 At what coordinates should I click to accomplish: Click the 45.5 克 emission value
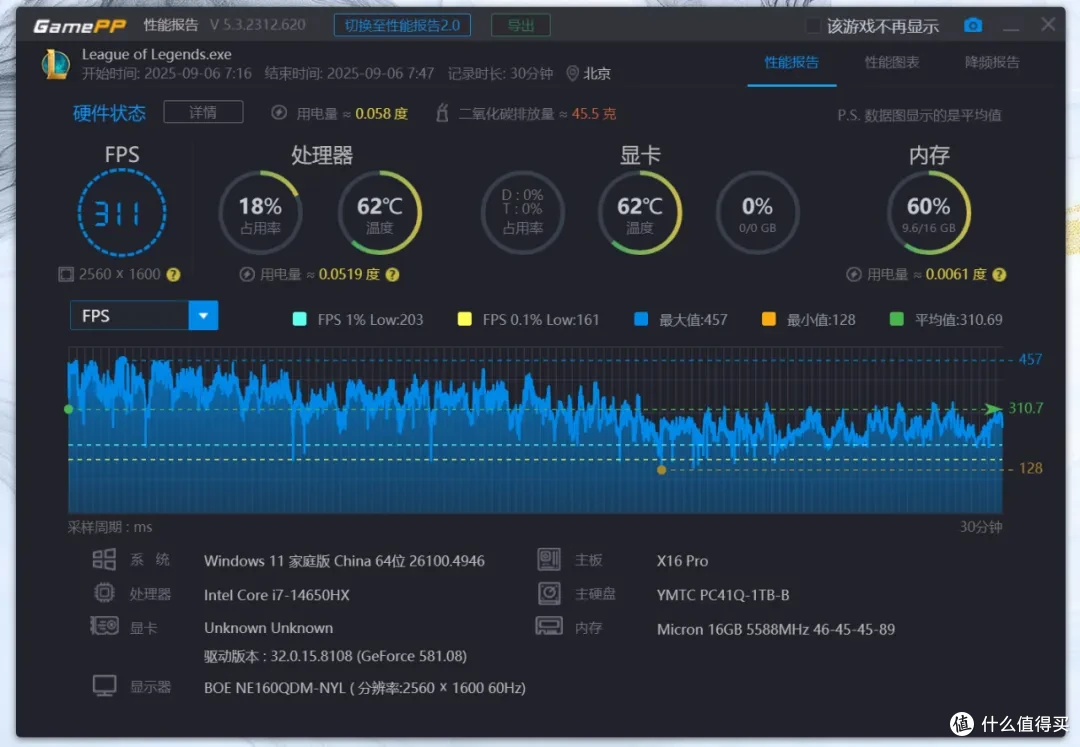594,114
